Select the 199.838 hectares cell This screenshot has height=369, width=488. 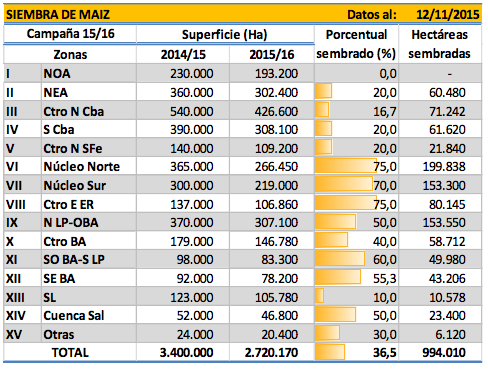[x=444, y=166]
